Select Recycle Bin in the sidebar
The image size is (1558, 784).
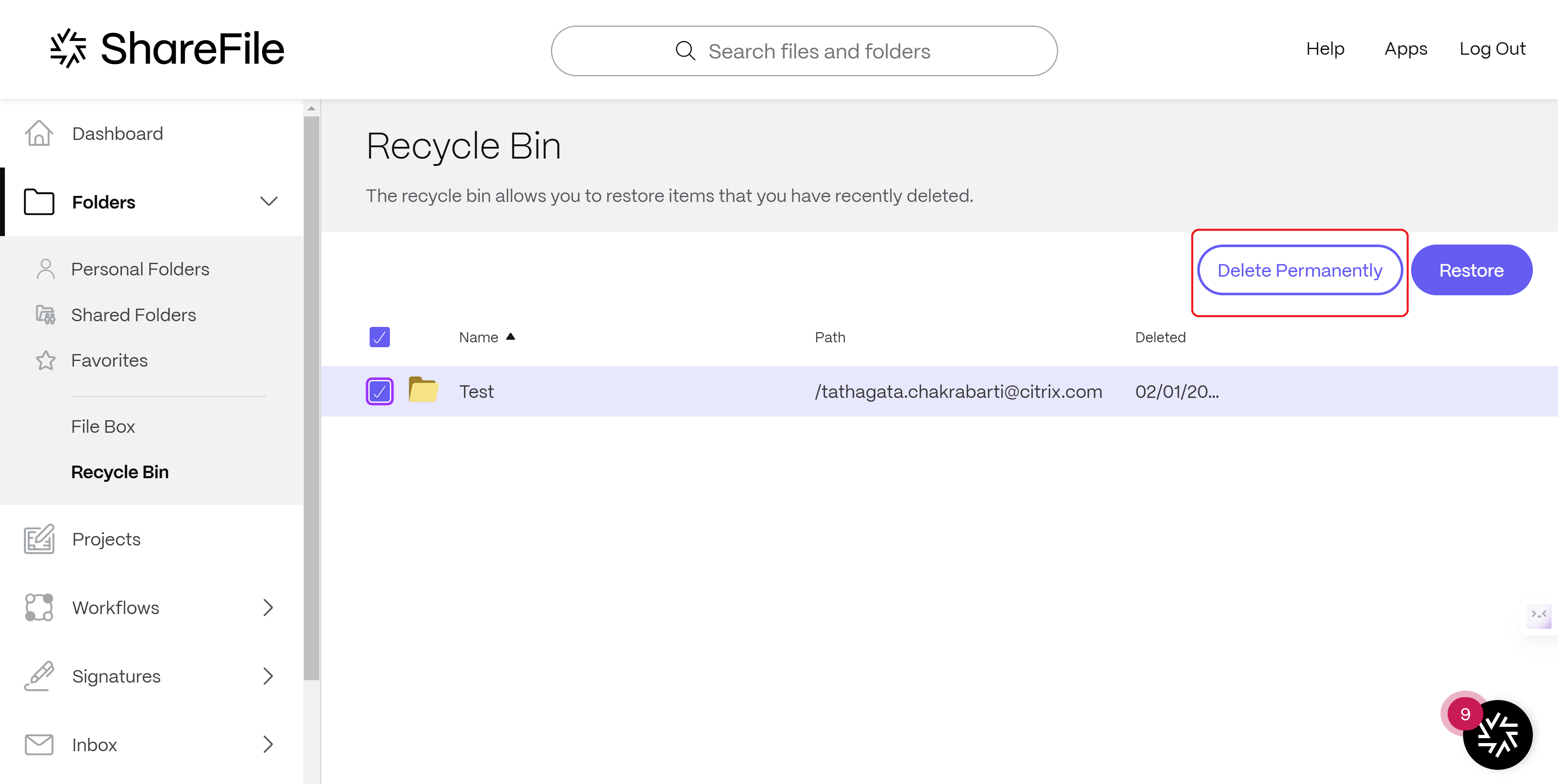click(120, 471)
